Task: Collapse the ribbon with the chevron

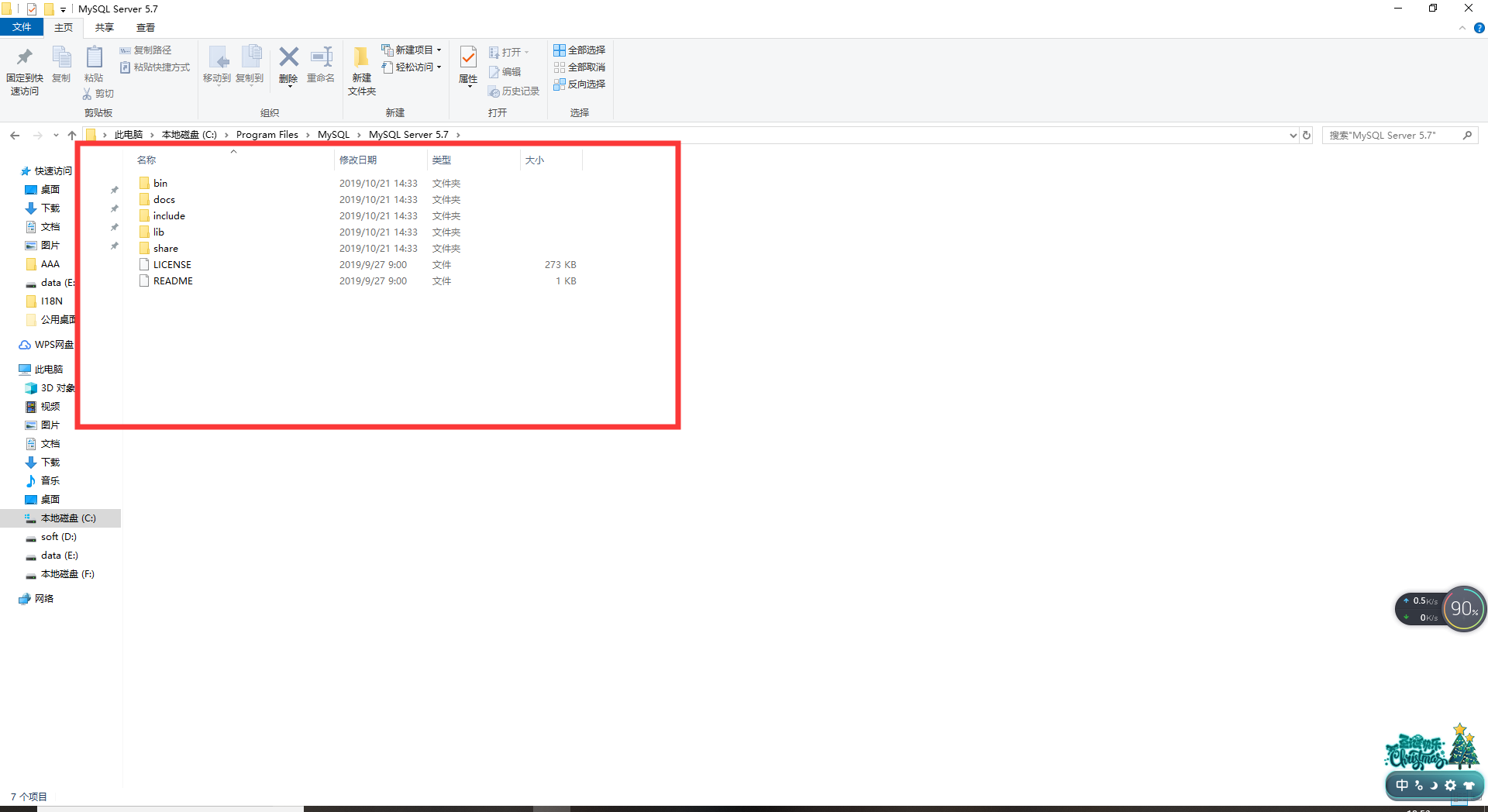Action: click(1462, 28)
